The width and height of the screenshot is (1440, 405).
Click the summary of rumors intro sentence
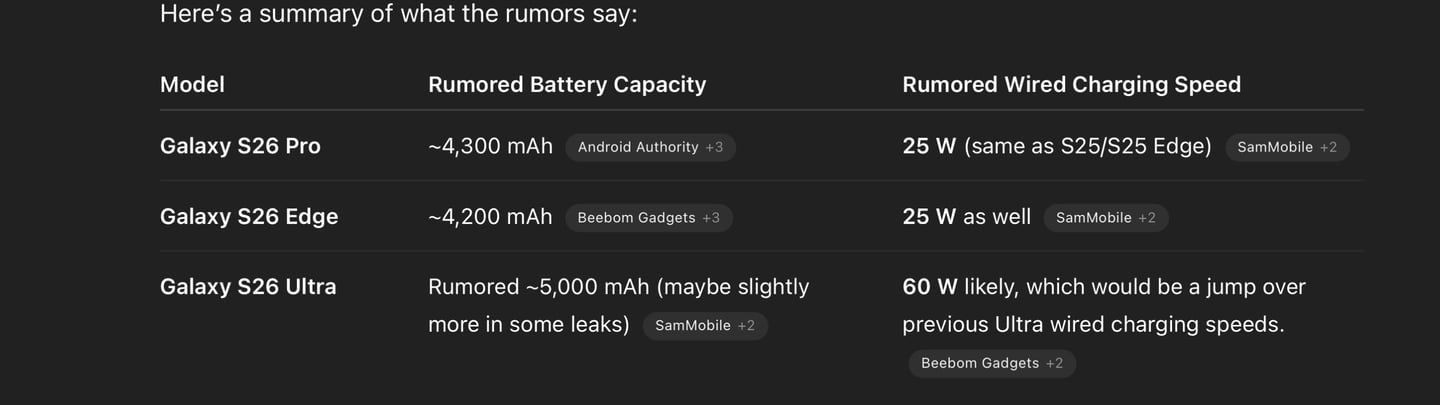point(398,15)
